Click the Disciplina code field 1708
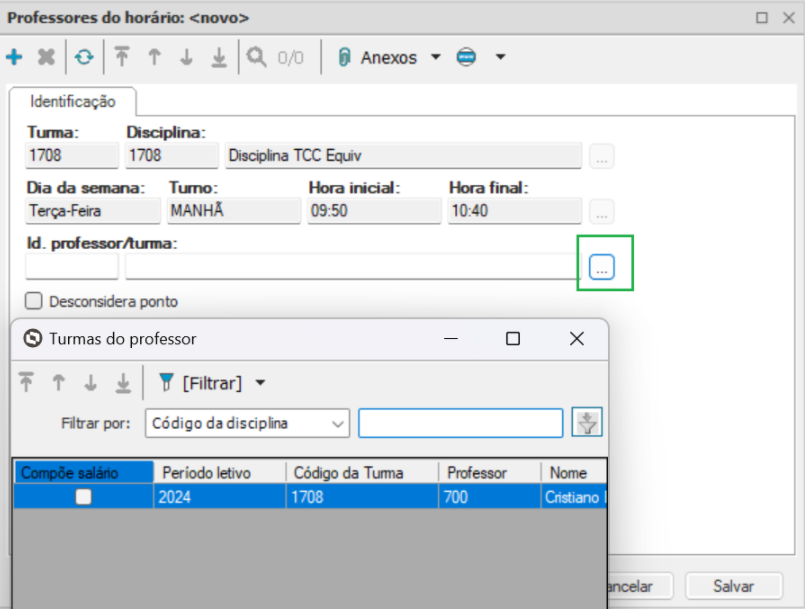This screenshot has height=609, width=805. tap(172, 156)
